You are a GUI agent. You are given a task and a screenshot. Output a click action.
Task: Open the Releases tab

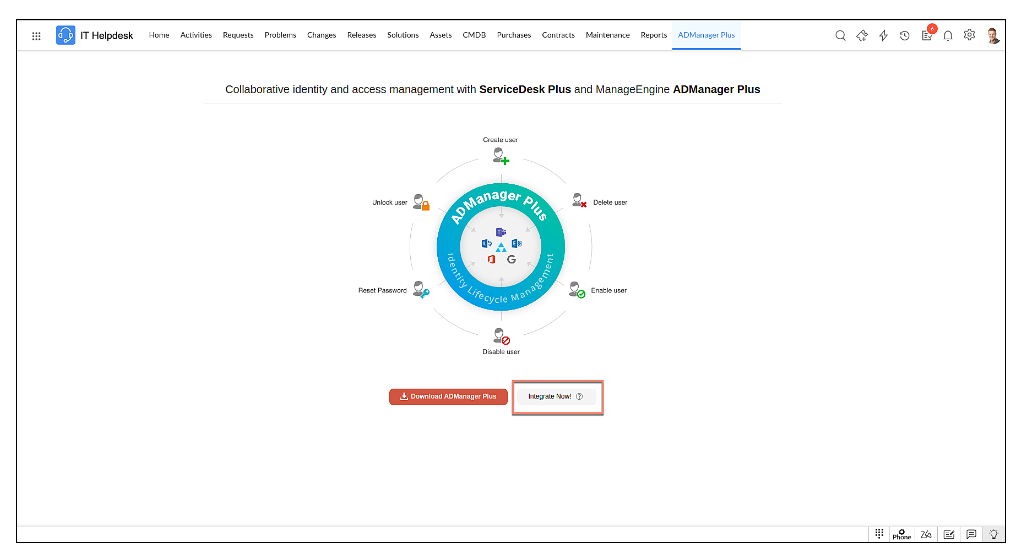click(x=361, y=35)
